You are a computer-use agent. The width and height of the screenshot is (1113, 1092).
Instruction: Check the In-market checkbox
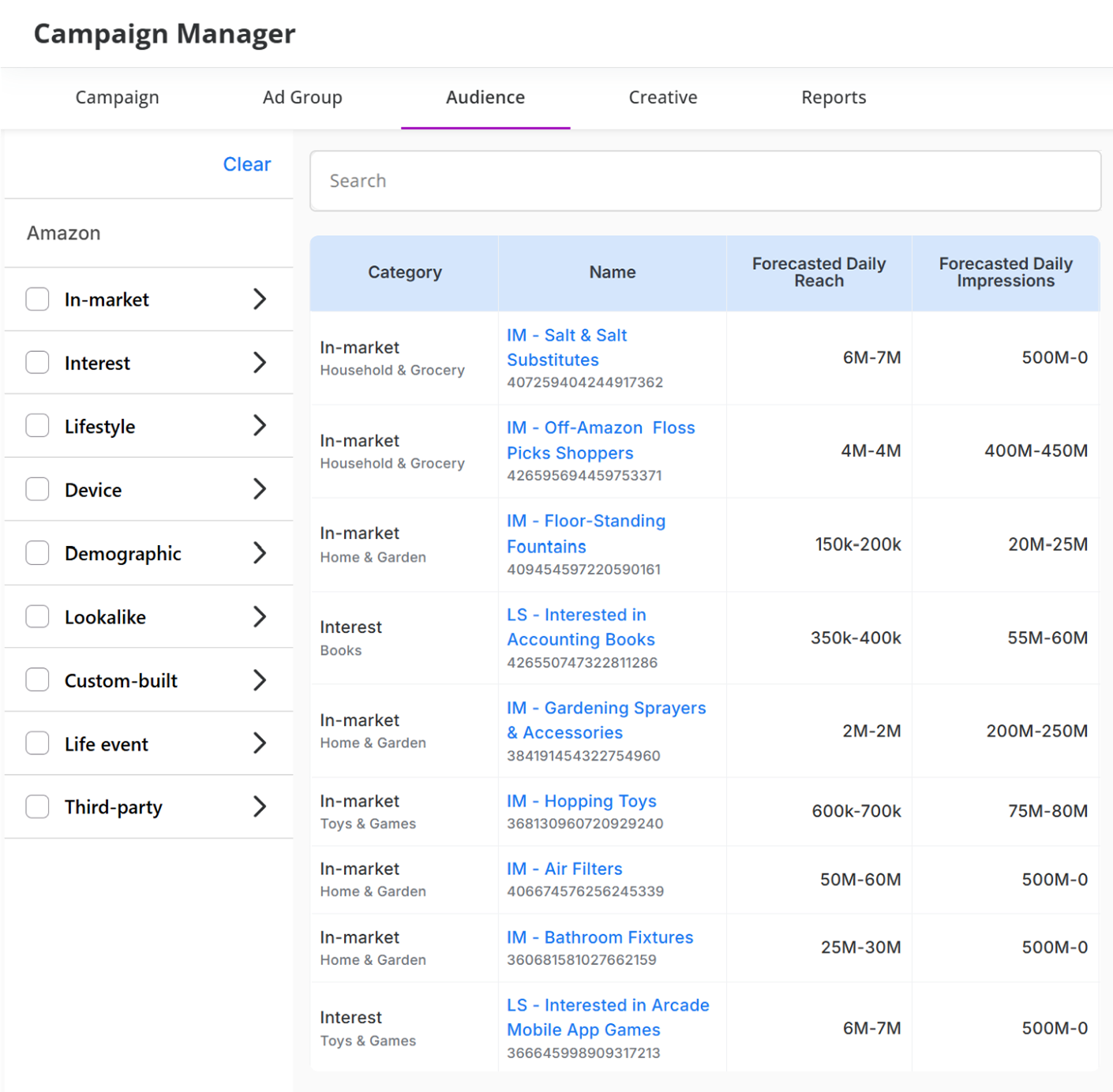click(37, 299)
